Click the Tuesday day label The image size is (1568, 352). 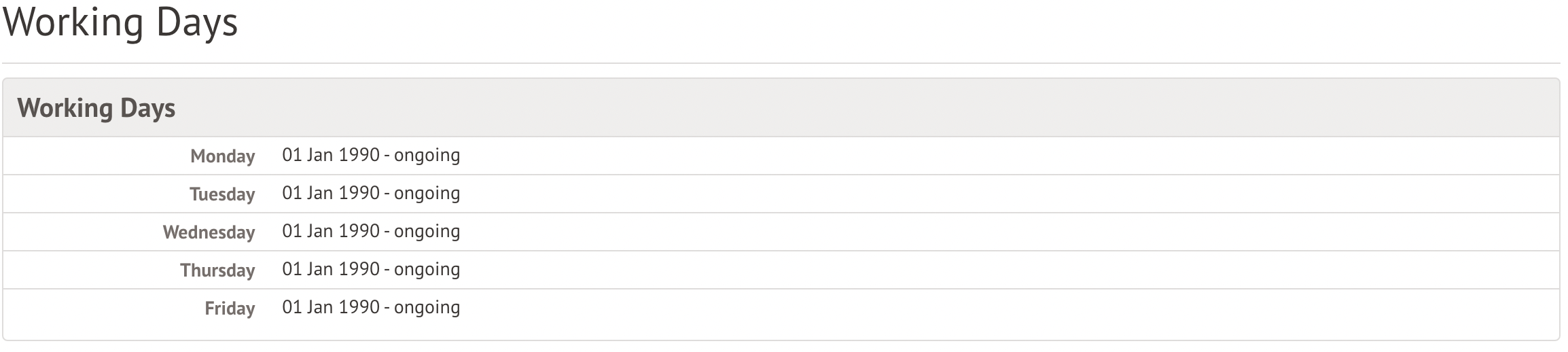click(222, 194)
